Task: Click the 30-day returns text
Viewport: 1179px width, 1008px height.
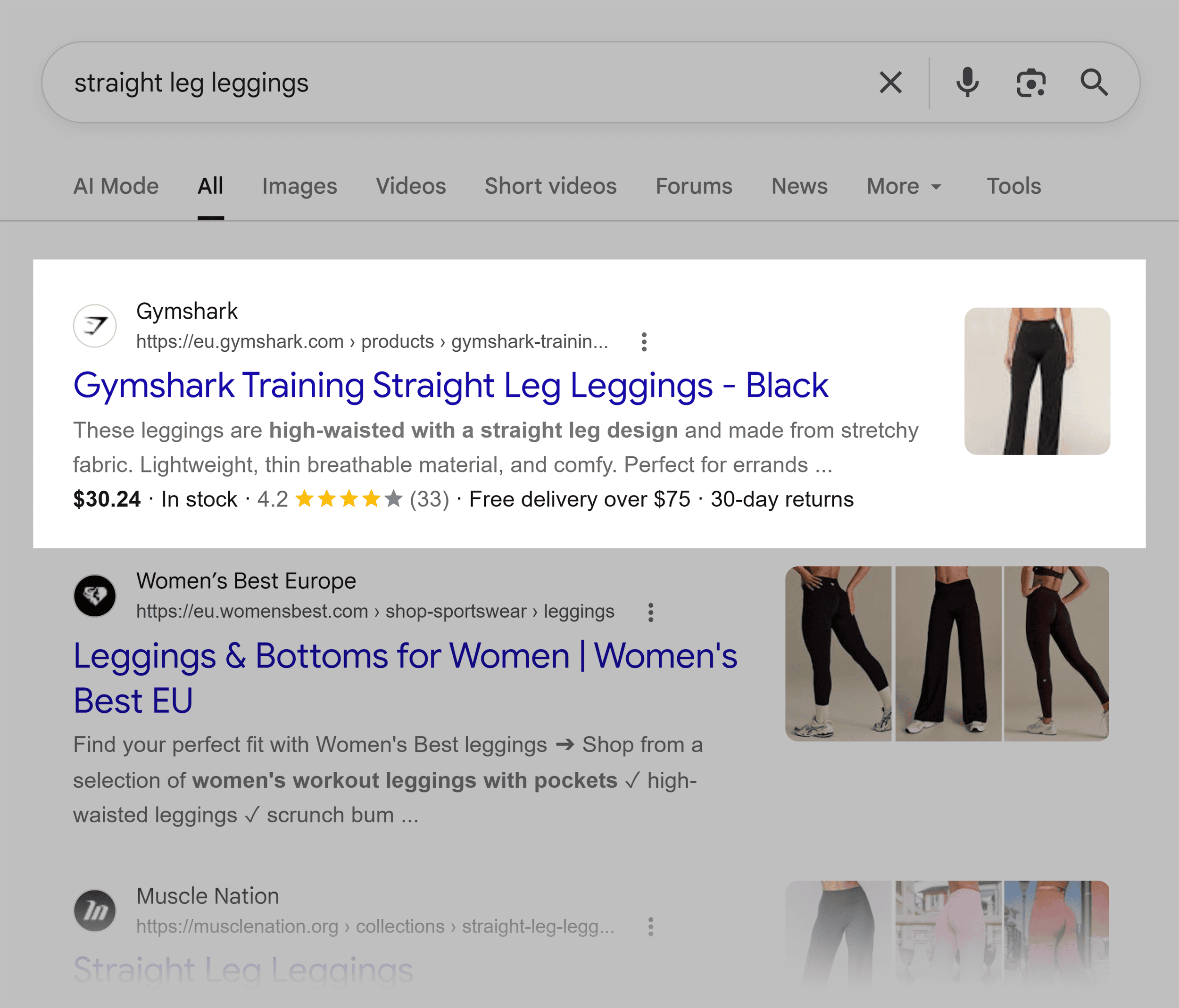Action: pos(782,499)
